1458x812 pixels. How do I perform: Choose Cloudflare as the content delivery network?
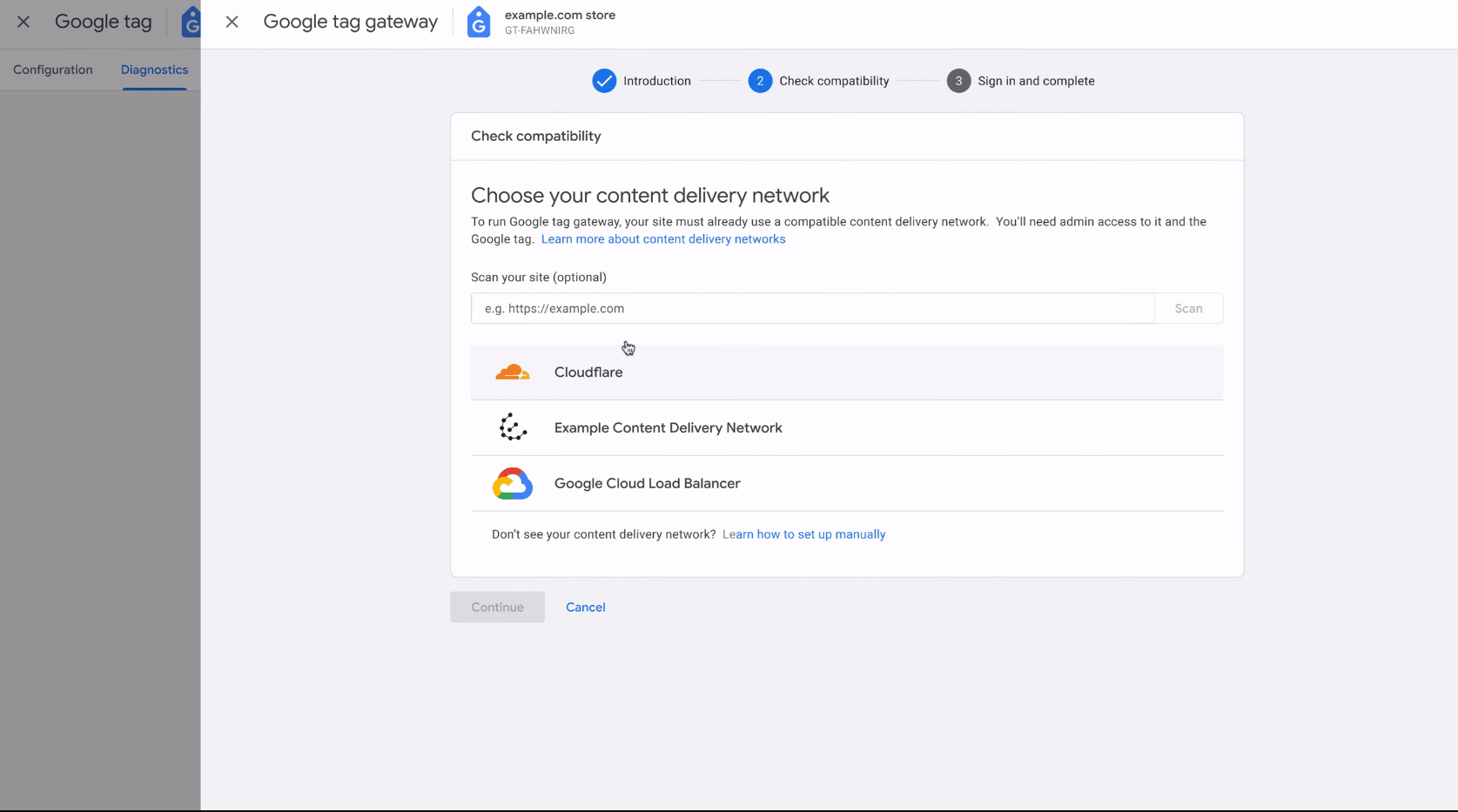point(847,372)
